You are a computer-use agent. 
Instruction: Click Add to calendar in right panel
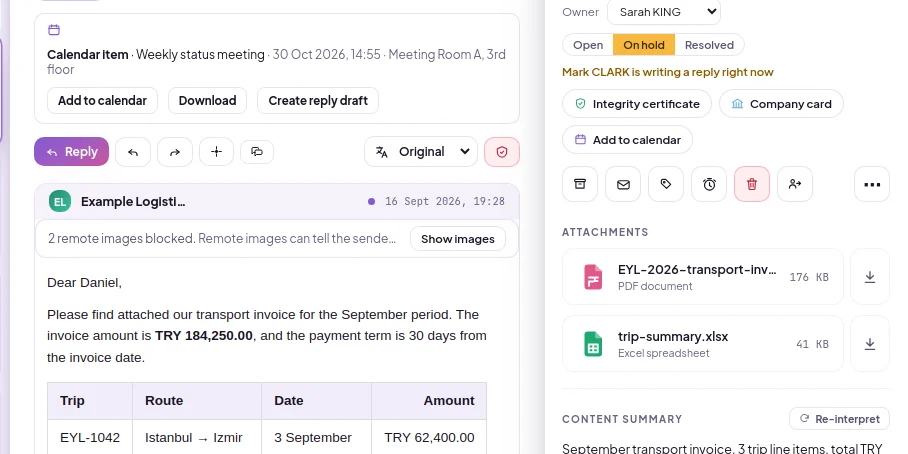coord(627,140)
